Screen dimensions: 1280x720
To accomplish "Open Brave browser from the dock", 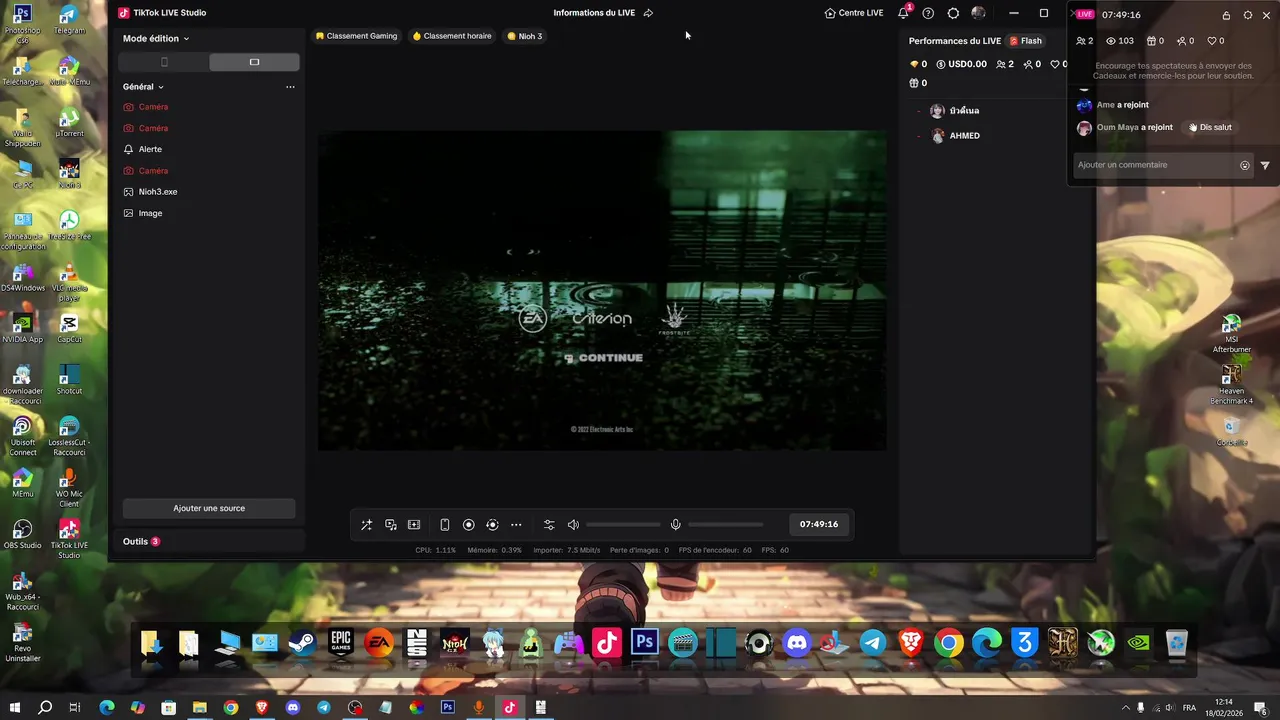I will tap(911, 643).
